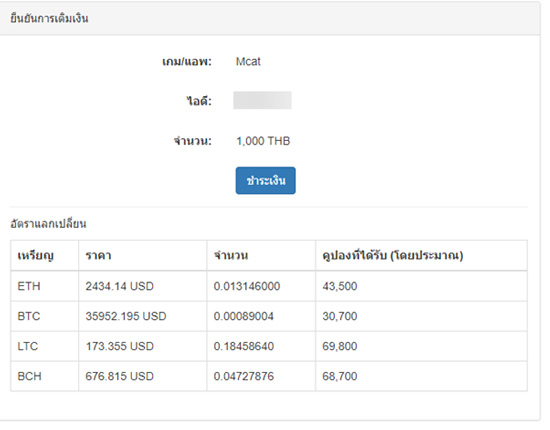Click the 1,000 THB amount text
The image size is (550, 430).
[263, 141]
